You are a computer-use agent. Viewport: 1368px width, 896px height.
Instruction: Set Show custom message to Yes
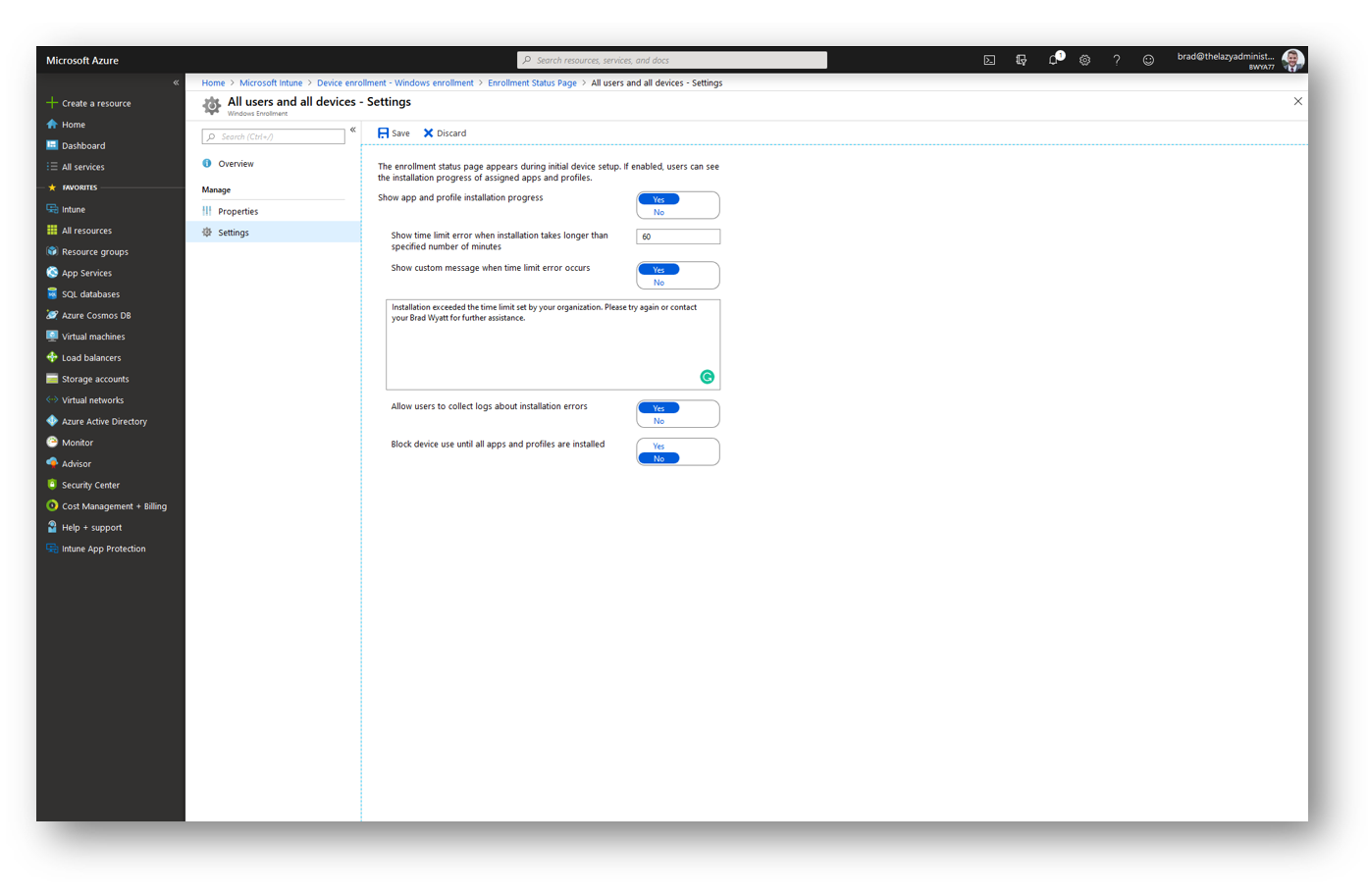[658, 270]
